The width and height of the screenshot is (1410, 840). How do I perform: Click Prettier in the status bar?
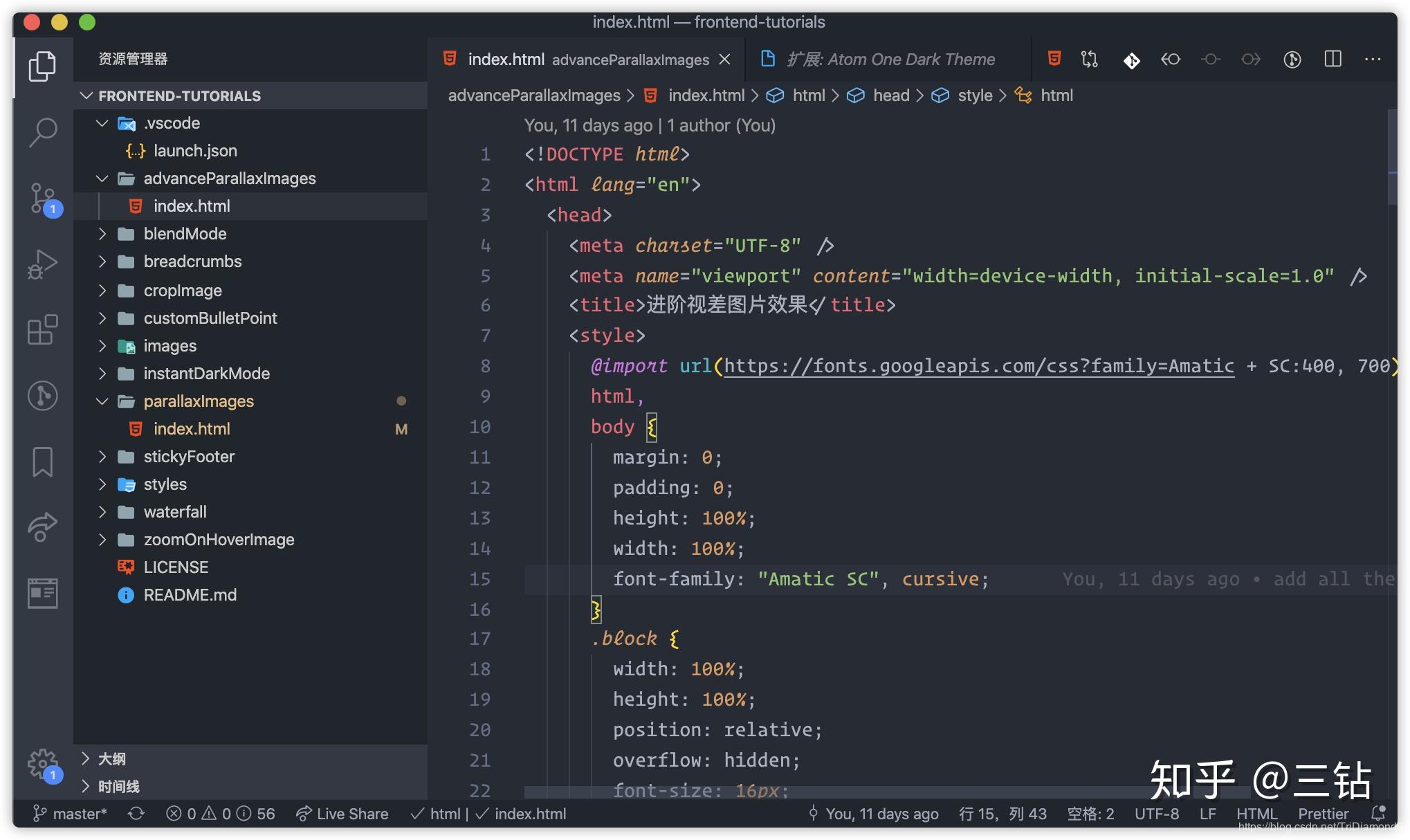[x=1323, y=814]
